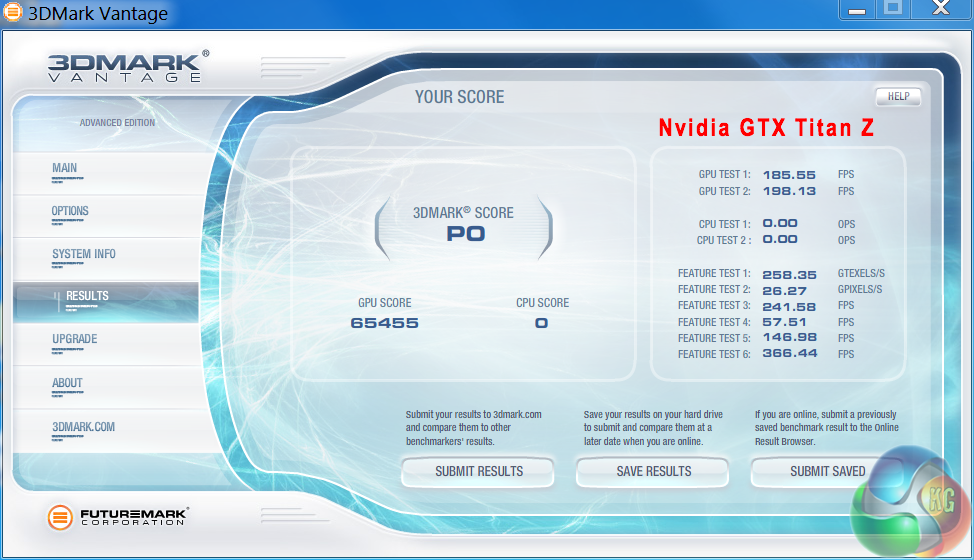The image size is (974, 560).
Task: Click the Futuremark Corporation text
Action: coord(134,518)
